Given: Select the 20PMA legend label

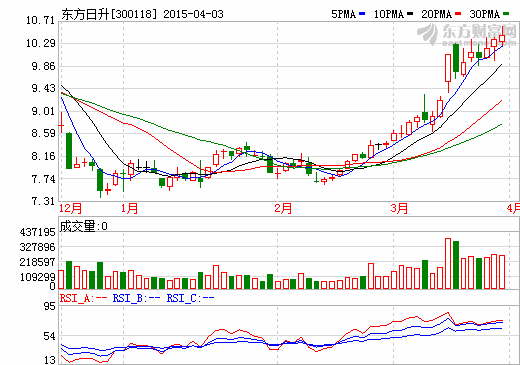Looking at the screenshot, I should [x=437, y=14].
